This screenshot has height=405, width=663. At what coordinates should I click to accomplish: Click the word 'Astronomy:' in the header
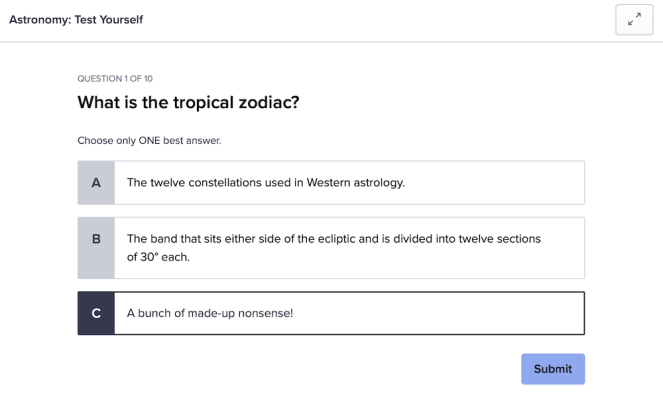[39, 20]
